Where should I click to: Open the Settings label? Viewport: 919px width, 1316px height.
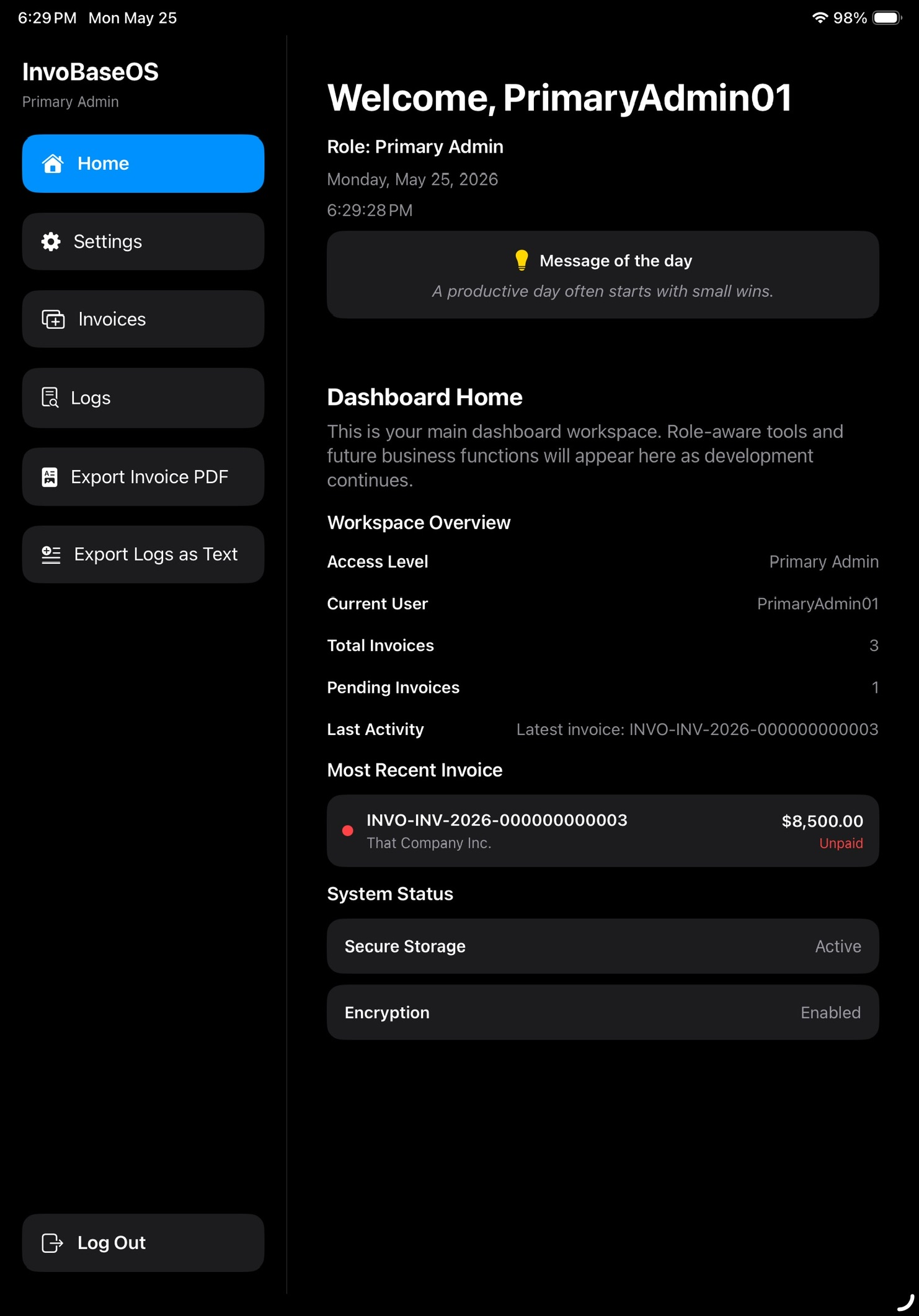pos(108,242)
